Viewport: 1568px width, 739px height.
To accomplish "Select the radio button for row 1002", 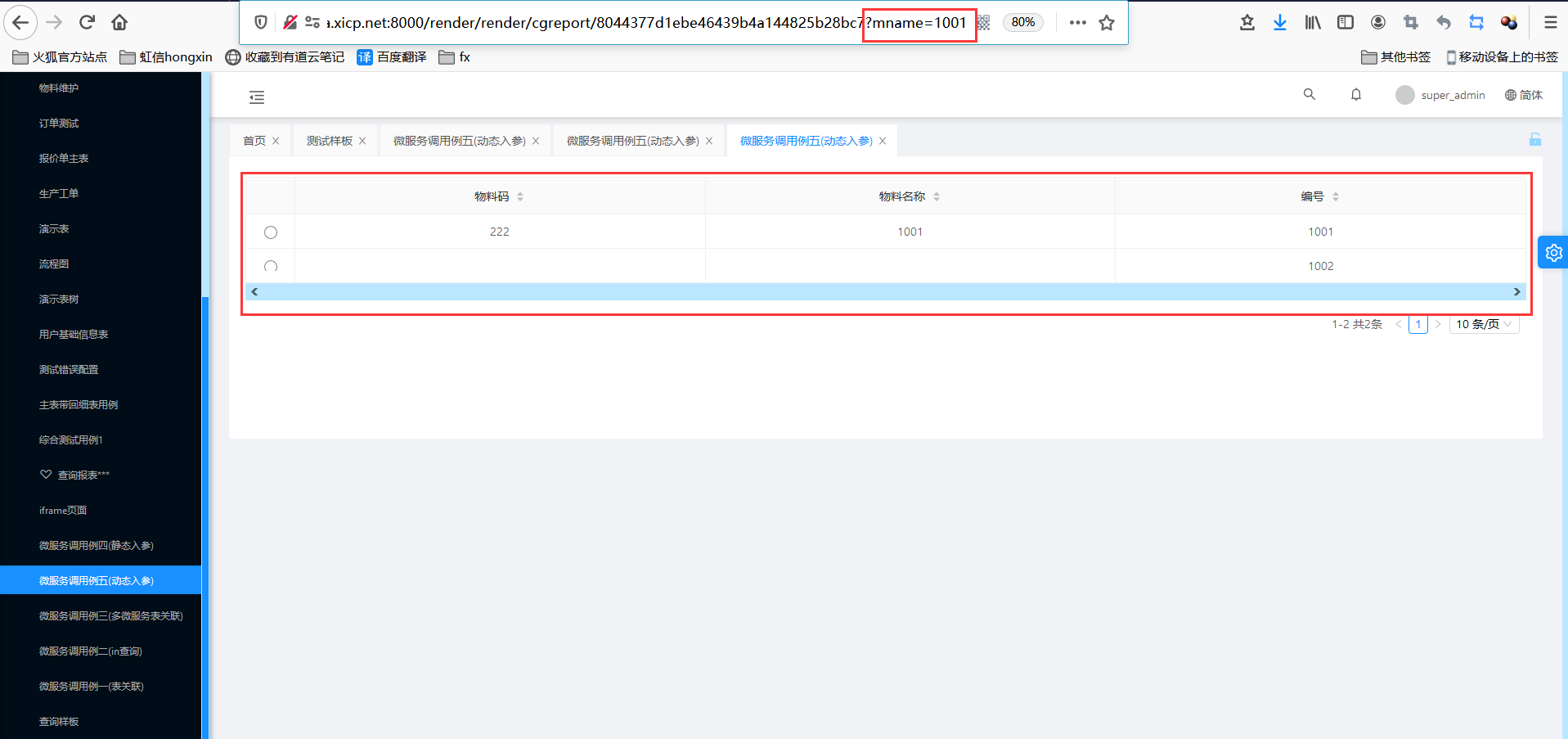I will pos(271,266).
